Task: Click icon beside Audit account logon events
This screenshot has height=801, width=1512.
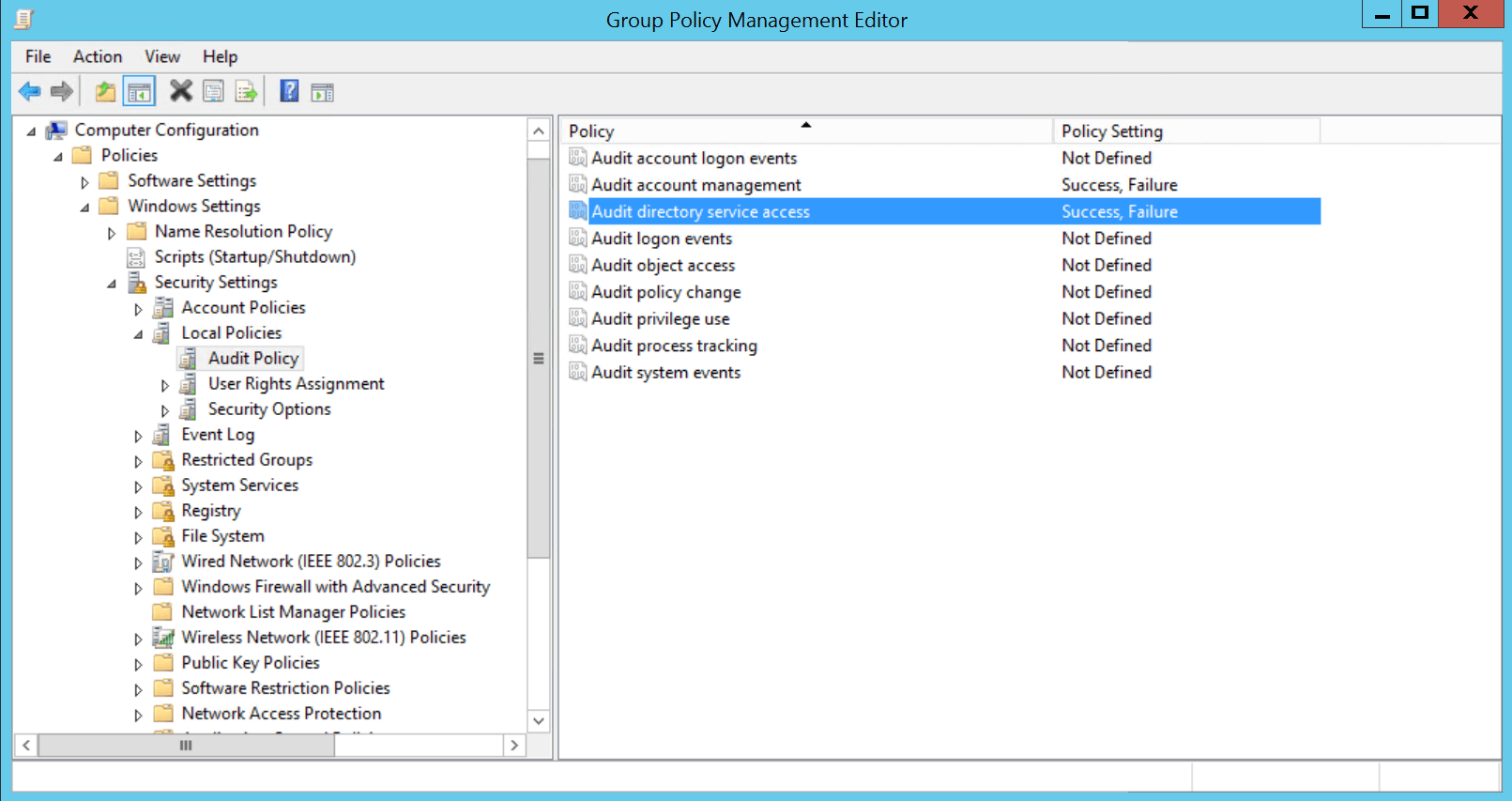Action: pyautogui.click(x=578, y=158)
